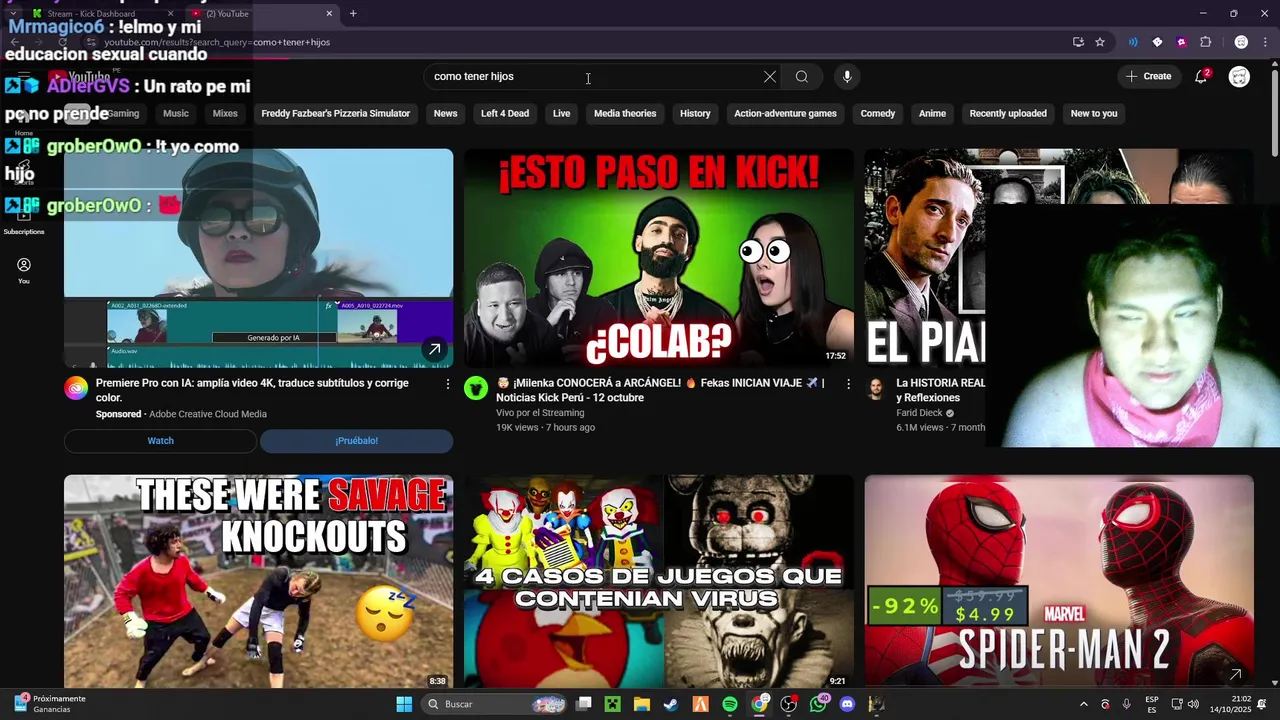The height and width of the screenshot is (720, 1280).
Task: Click the white diamond extension icon
Action: point(1157,42)
